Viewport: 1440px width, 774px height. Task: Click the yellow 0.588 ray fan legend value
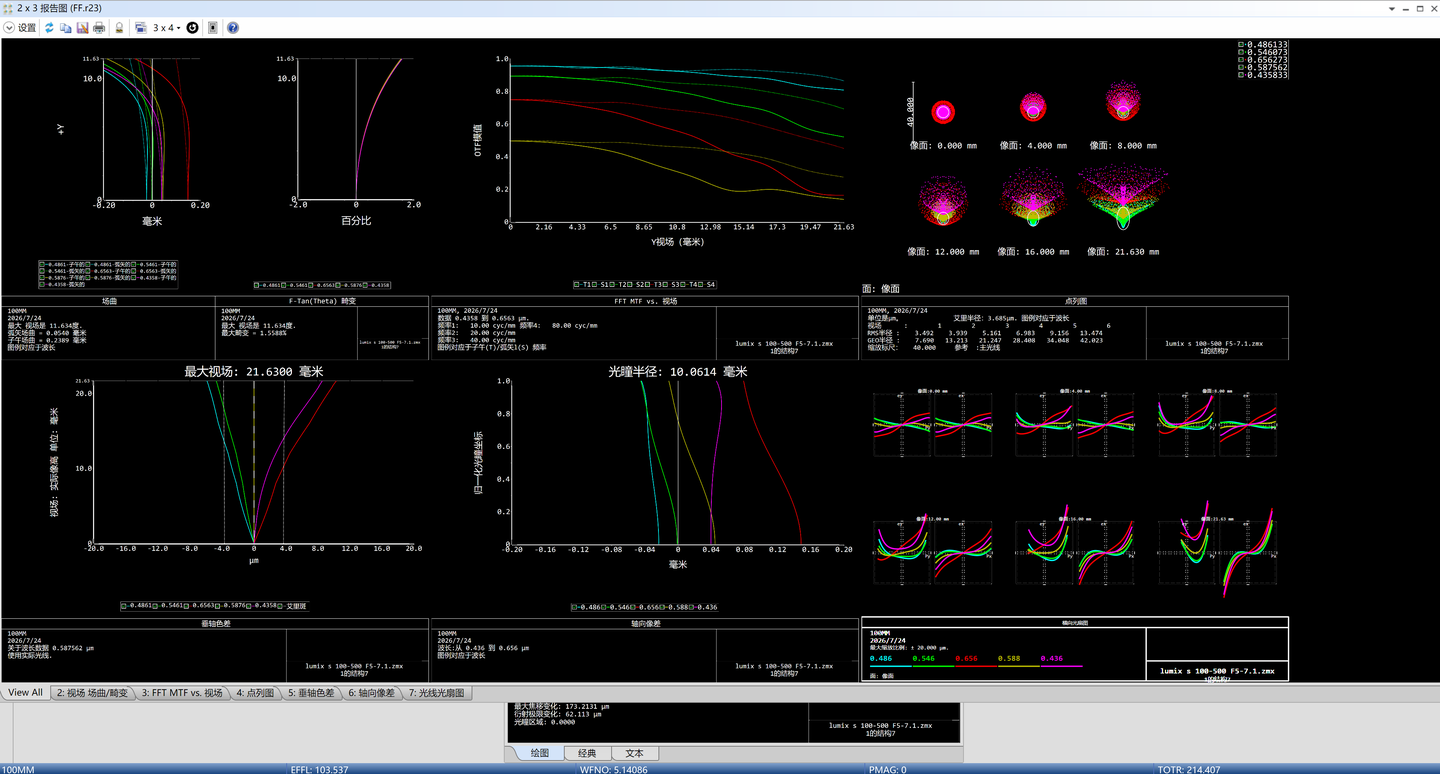(x=1009, y=658)
